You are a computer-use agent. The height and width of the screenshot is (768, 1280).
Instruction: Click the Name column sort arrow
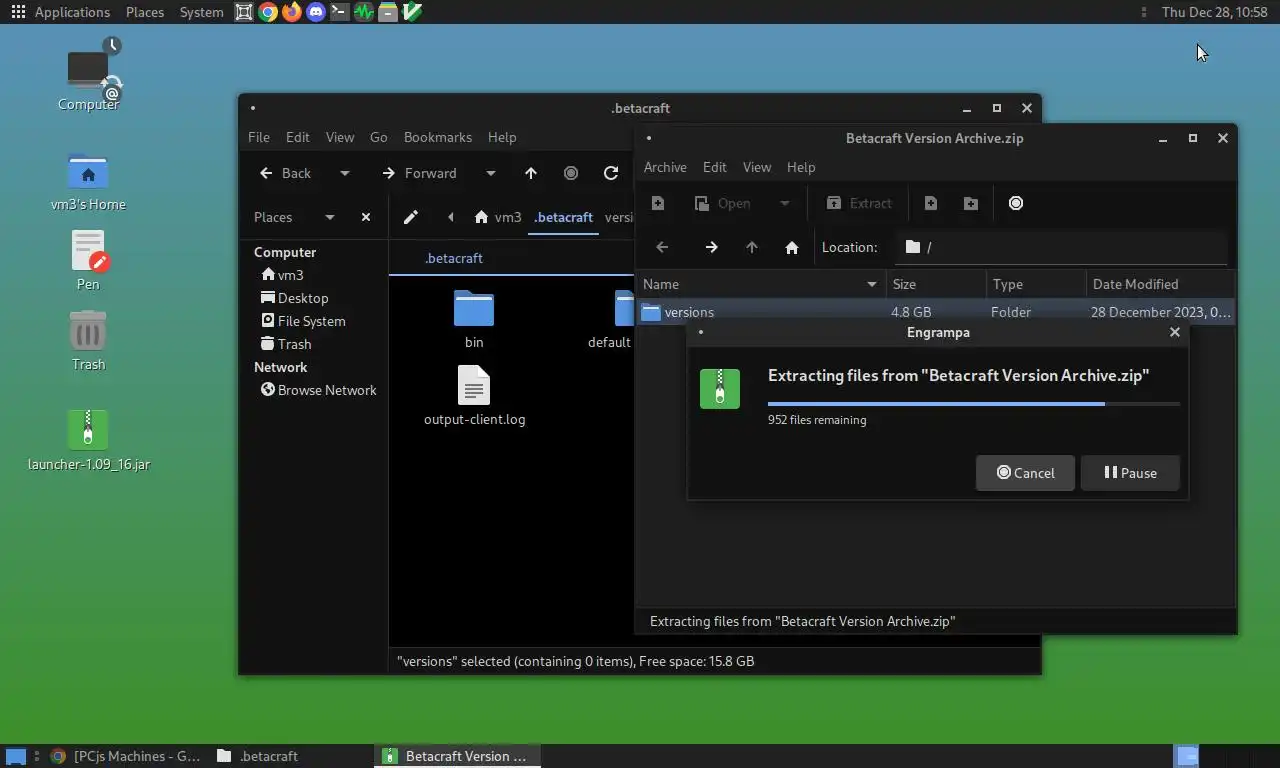[x=872, y=285]
